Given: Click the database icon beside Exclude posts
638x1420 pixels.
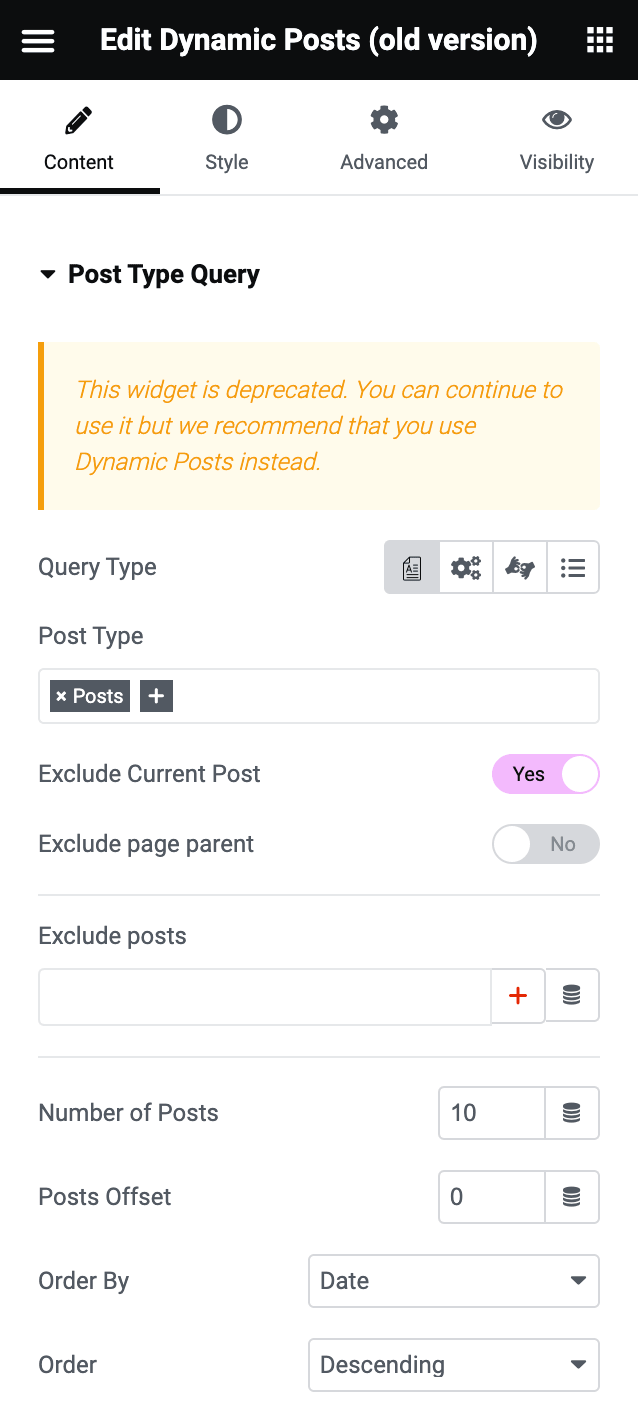Looking at the screenshot, I should [572, 995].
